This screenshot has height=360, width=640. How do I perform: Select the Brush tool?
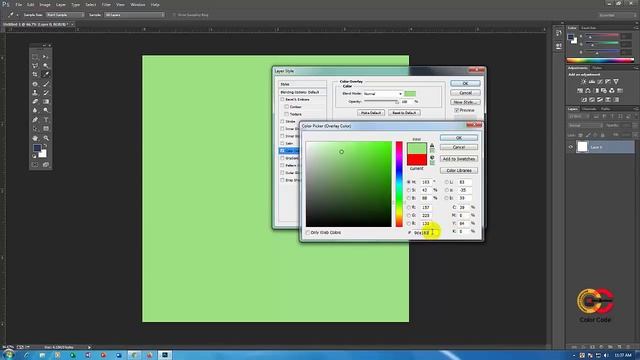click(x=46, y=84)
